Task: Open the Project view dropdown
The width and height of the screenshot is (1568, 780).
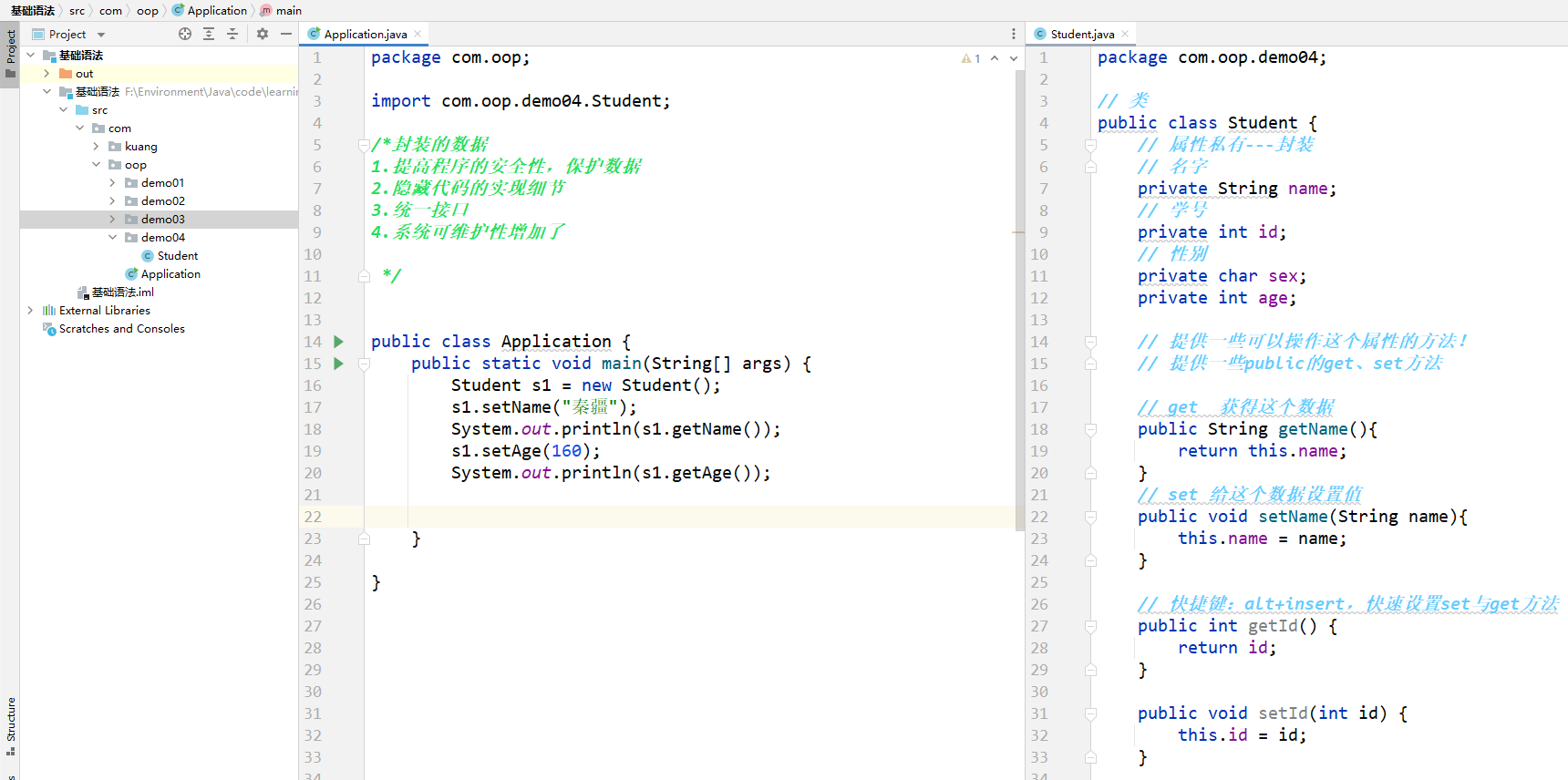Action: (101, 35)
